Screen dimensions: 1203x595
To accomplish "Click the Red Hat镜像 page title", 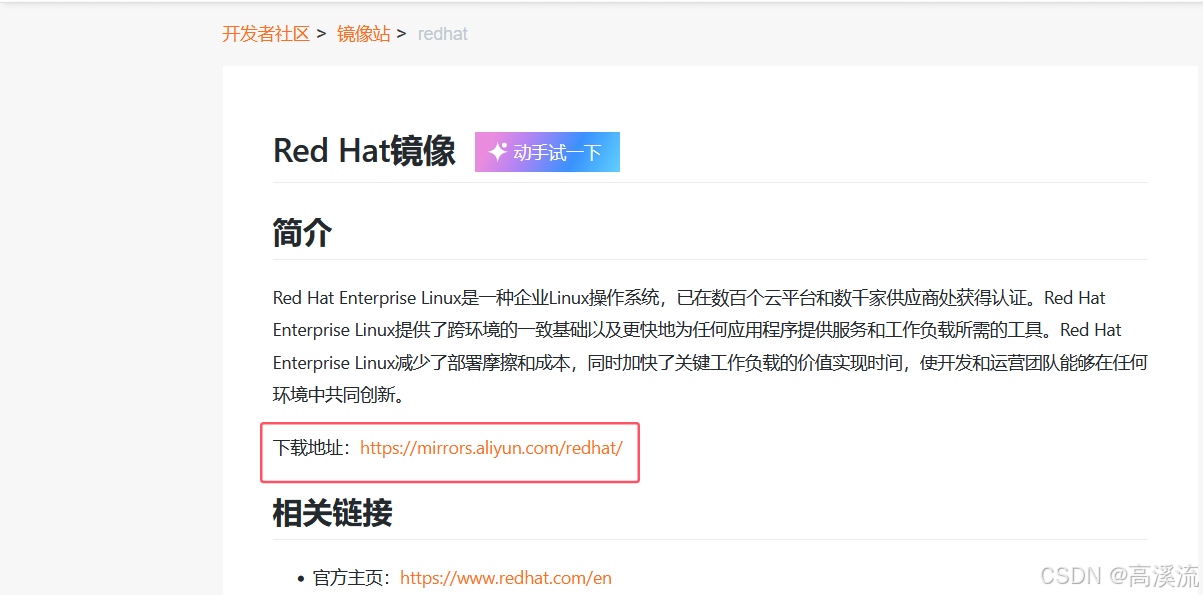I will pos(364,151).
